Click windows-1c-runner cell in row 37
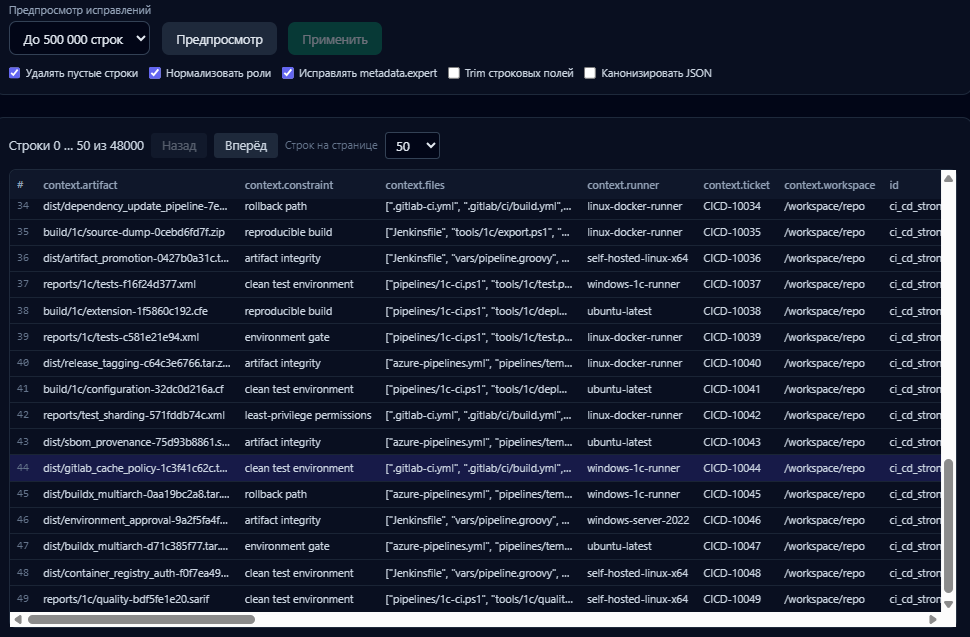Screen dimensions: 970x637 [x=633, y=284]
